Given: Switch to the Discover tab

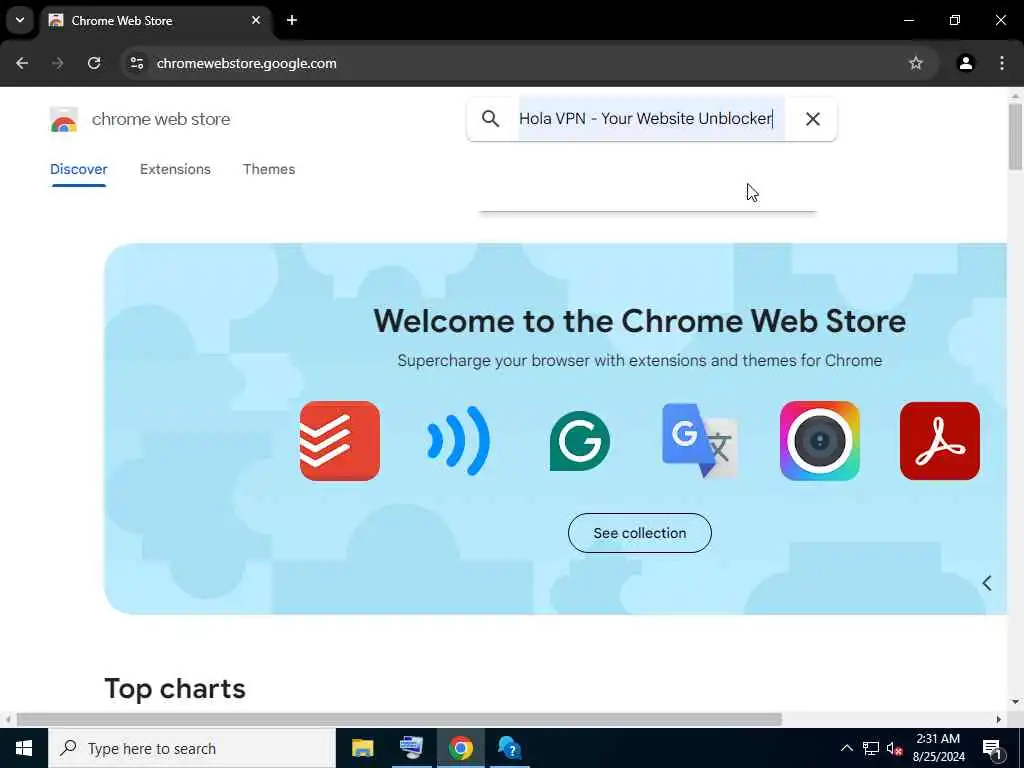Looking at the screenshot, I should coord(78,169).
